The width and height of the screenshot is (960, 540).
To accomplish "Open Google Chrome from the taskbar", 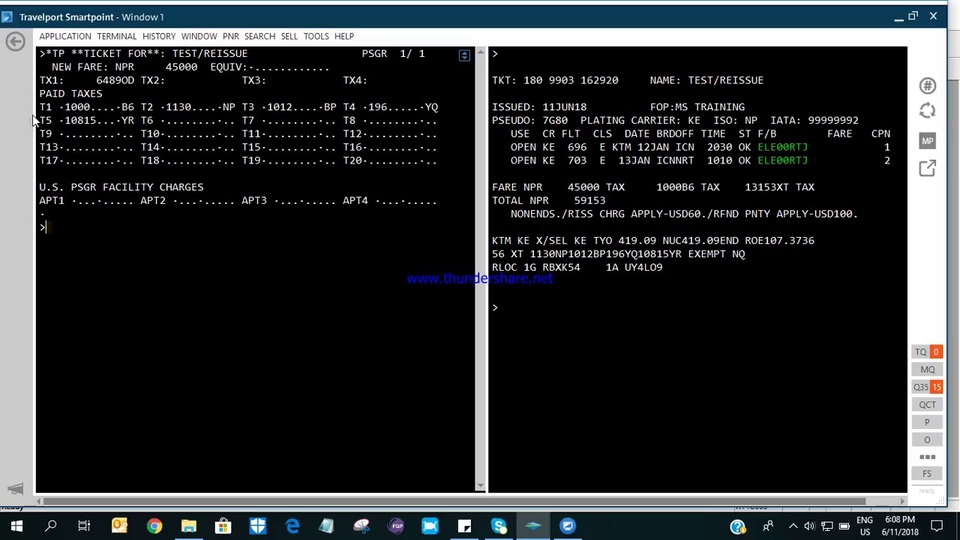I will point(154,526).
